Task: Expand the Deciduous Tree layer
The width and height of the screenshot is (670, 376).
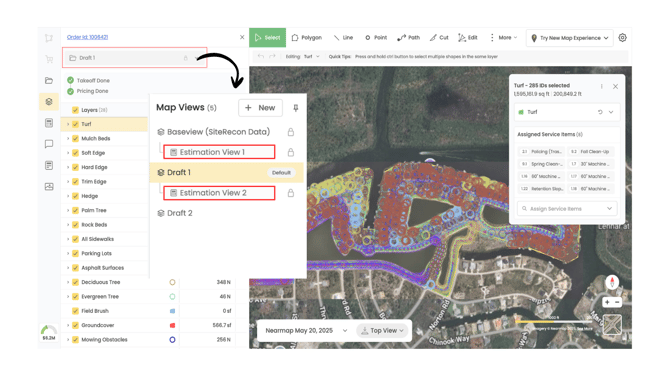Action: tap(68, 282)
